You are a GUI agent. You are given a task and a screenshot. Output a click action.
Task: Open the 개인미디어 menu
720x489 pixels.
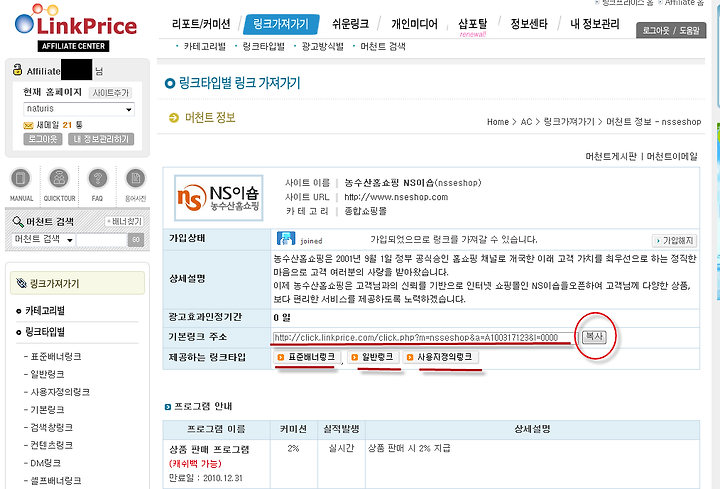coord(414,24)
